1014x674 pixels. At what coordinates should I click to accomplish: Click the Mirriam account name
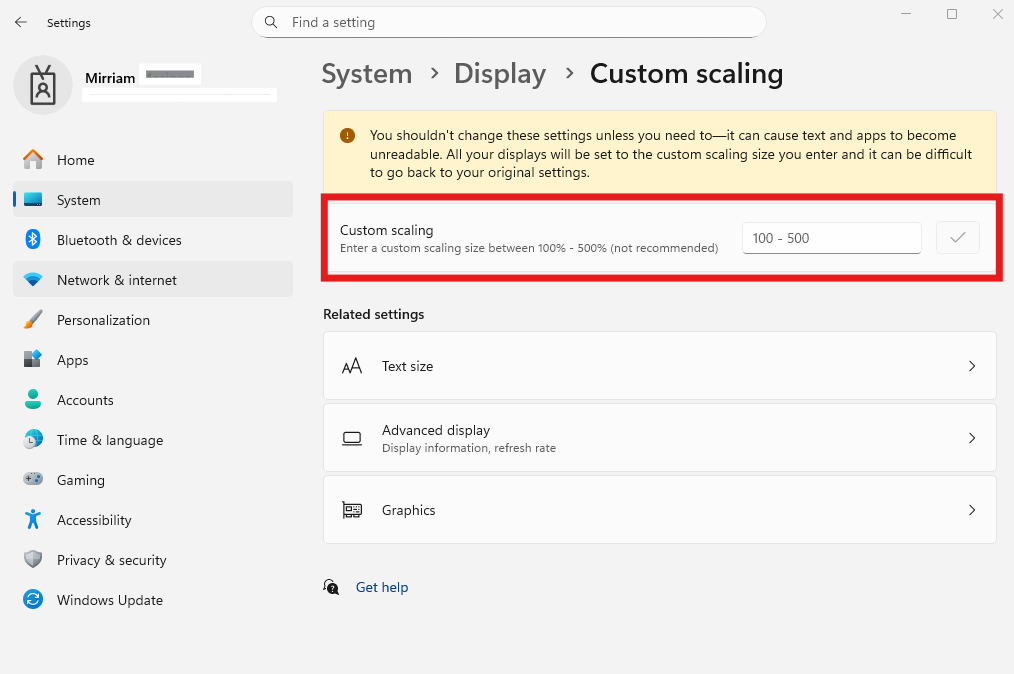110,78
